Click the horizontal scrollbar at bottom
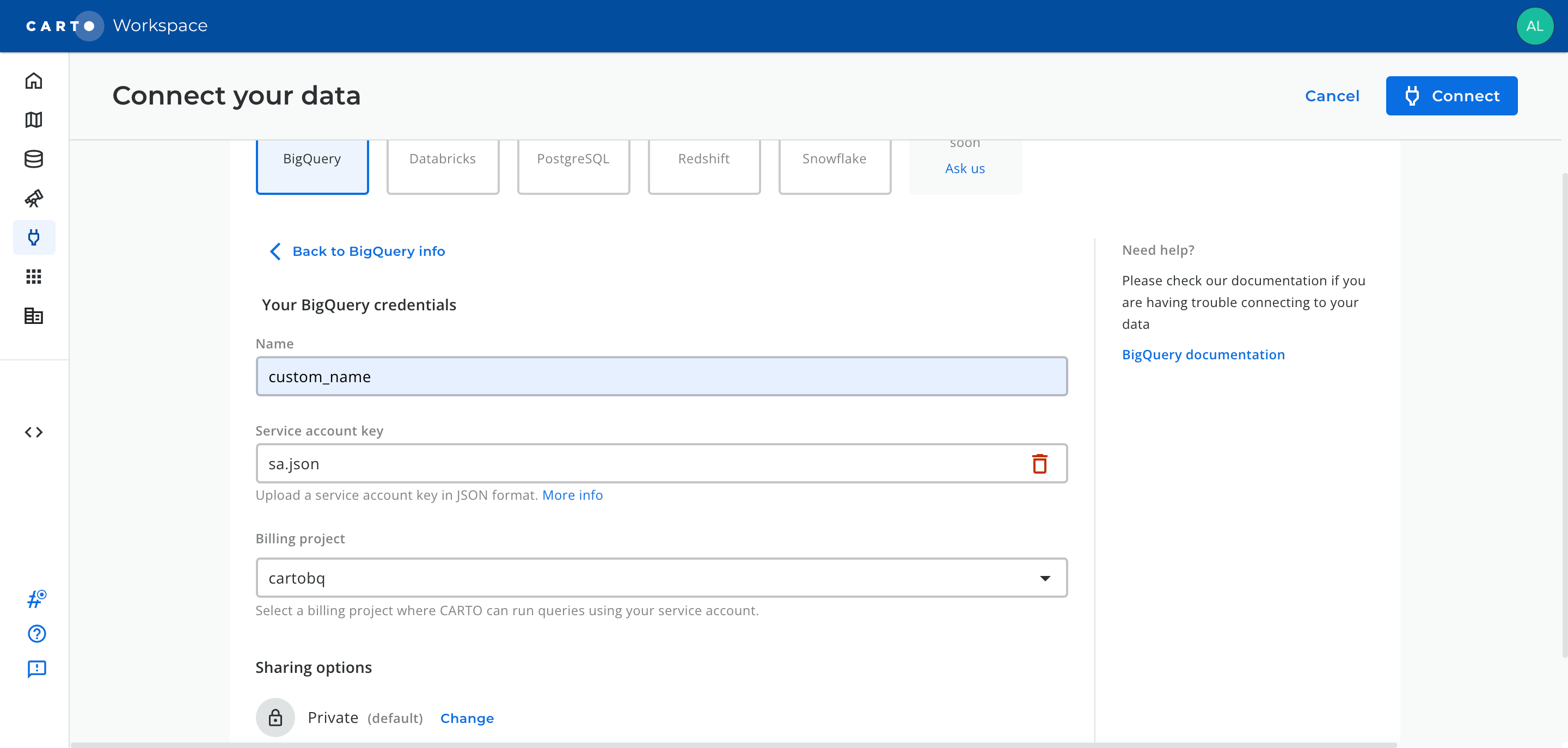The image size is (1568, 748). 733,745
